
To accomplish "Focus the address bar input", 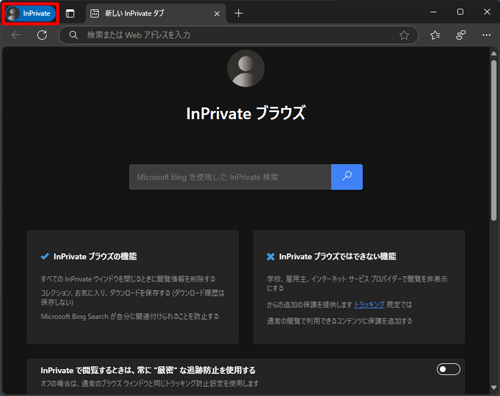I will tap(238, 35).
